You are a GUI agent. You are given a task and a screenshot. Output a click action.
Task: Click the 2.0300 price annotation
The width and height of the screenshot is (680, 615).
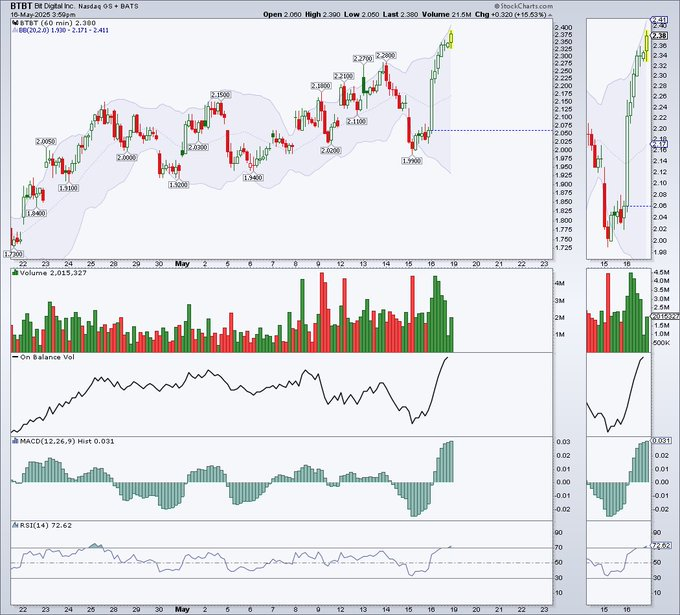(198, 147)
